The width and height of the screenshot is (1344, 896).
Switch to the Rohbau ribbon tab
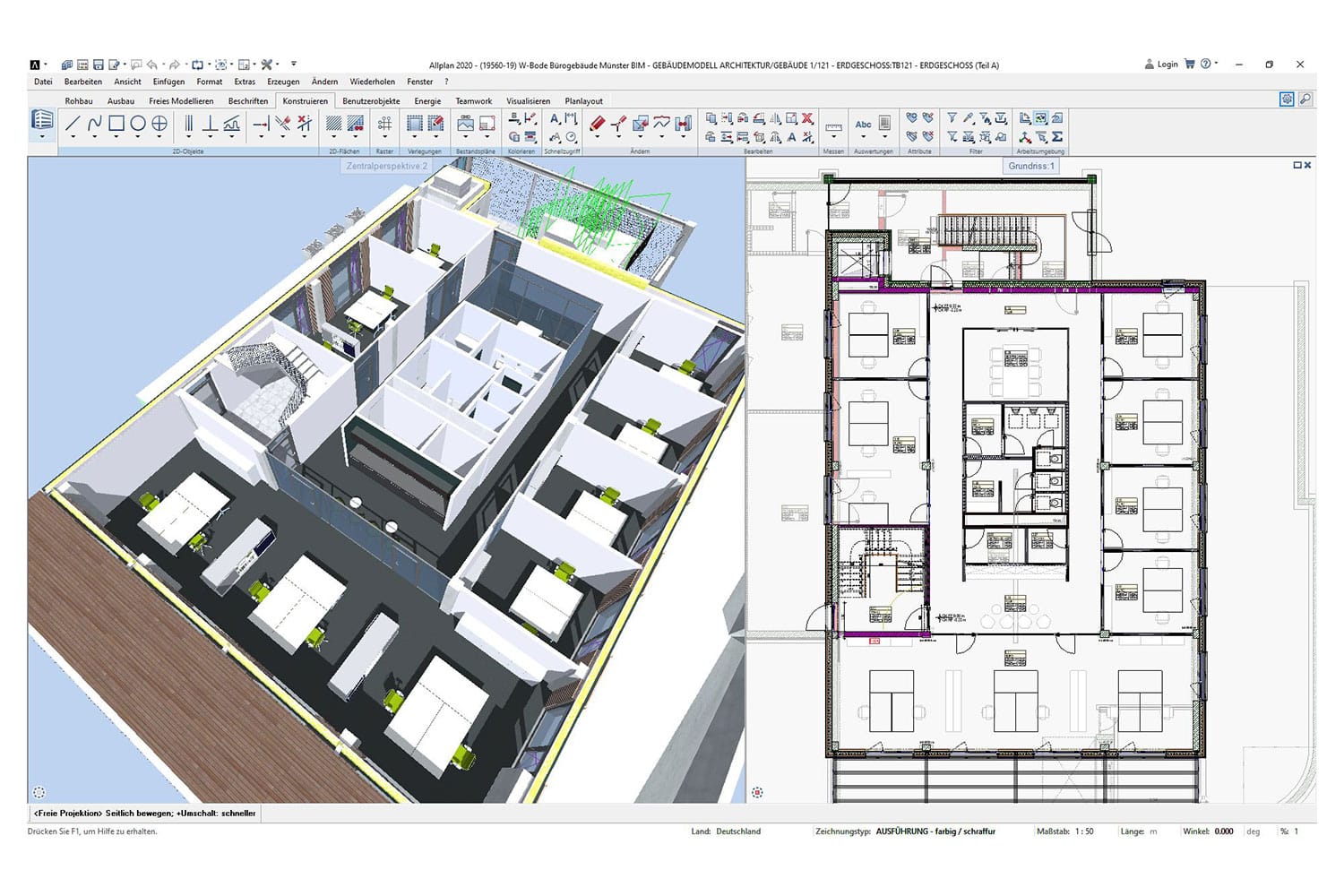[x=79, y=101]
